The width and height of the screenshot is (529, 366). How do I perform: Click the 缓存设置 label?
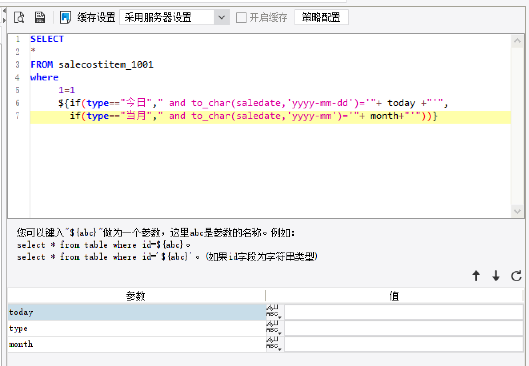96,17
